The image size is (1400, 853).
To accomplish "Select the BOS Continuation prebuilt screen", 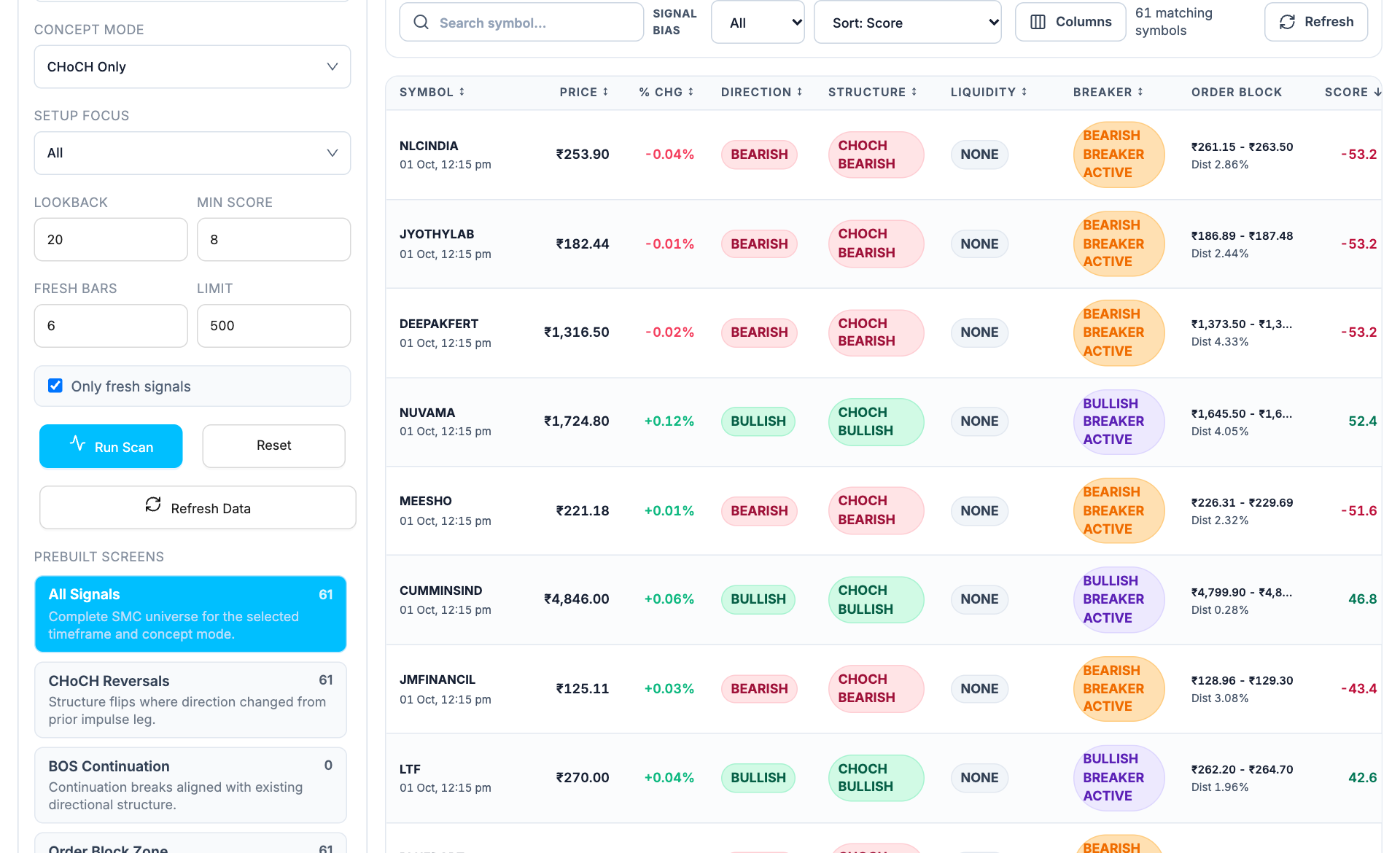I will click(x=190, y=785).
